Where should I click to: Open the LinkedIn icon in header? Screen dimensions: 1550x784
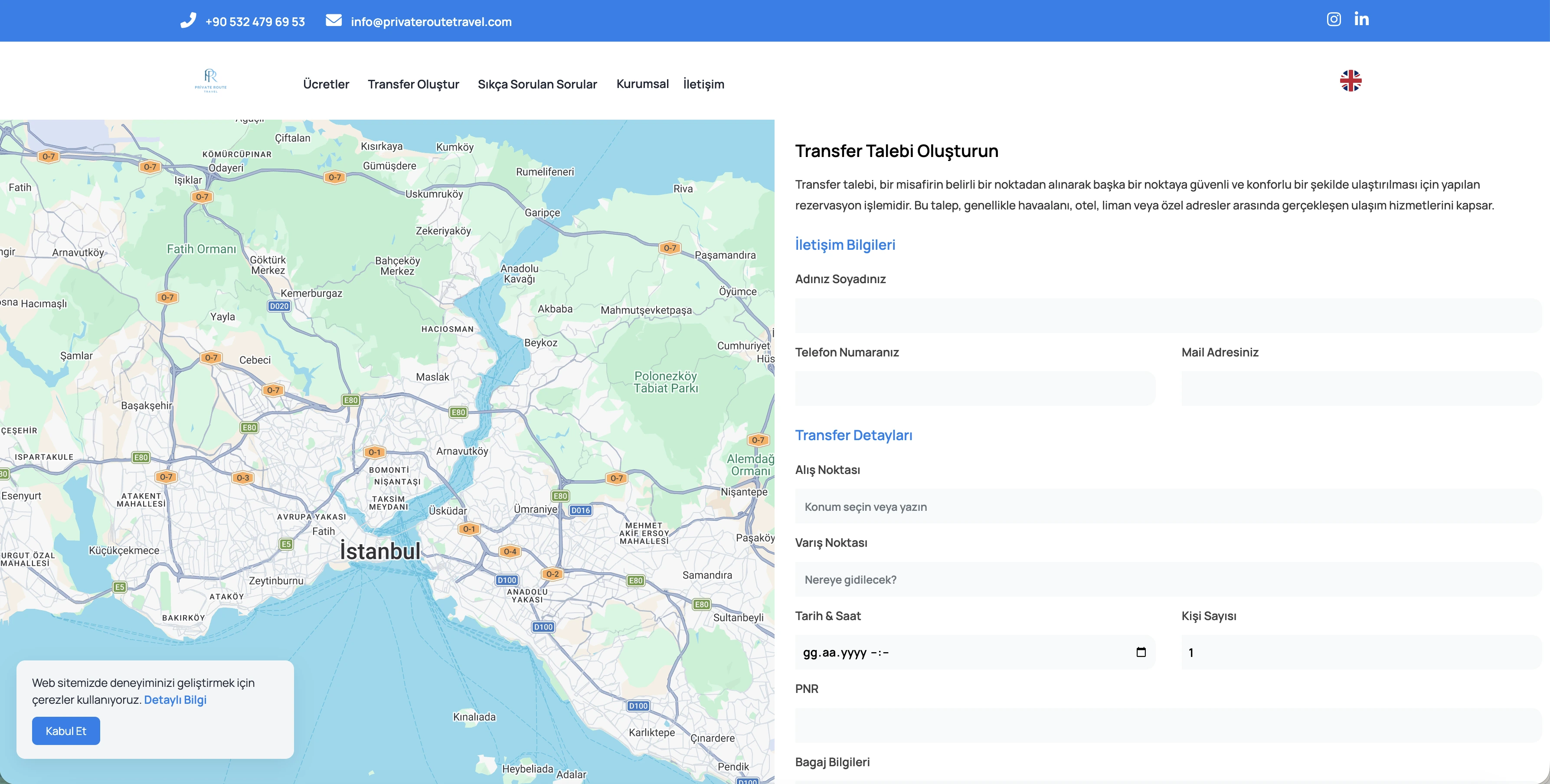pyautogui.click(x=1361, y=19)
